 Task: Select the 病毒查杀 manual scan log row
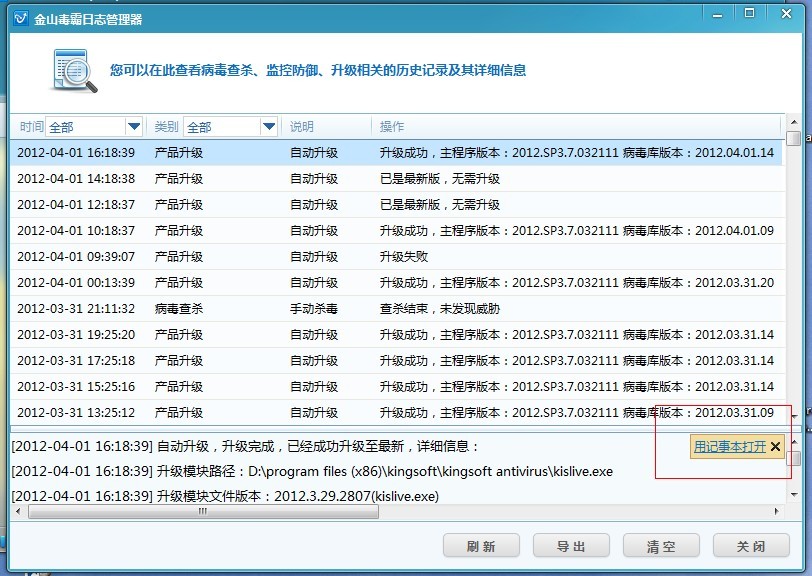[x=398, y=309]
